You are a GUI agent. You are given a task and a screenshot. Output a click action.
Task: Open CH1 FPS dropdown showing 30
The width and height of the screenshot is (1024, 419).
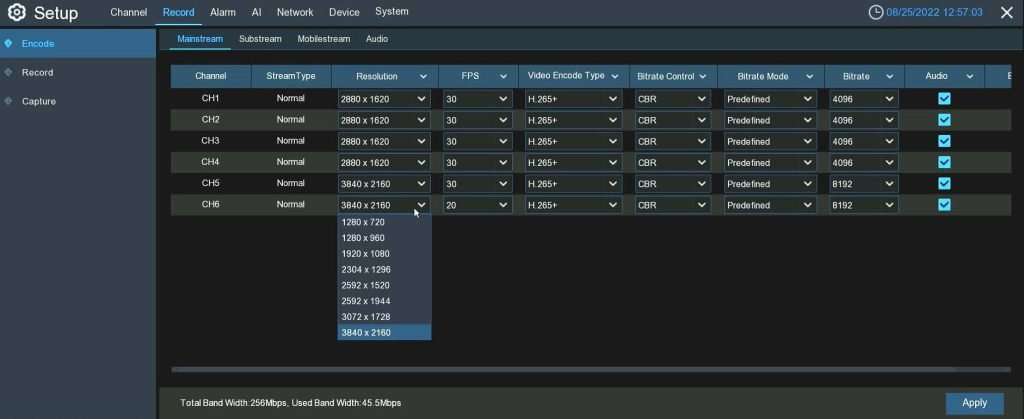pyautogui.click(x=477, y=99)
